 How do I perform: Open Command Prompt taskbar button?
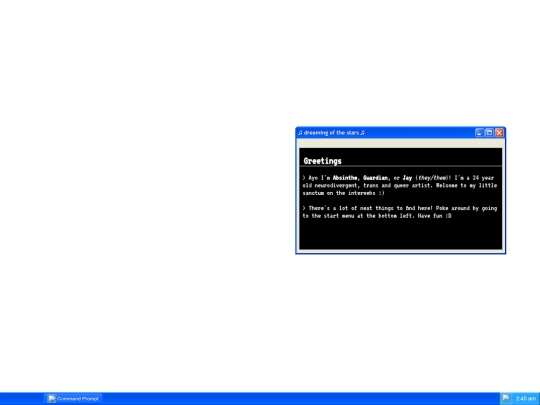point(73,398)
